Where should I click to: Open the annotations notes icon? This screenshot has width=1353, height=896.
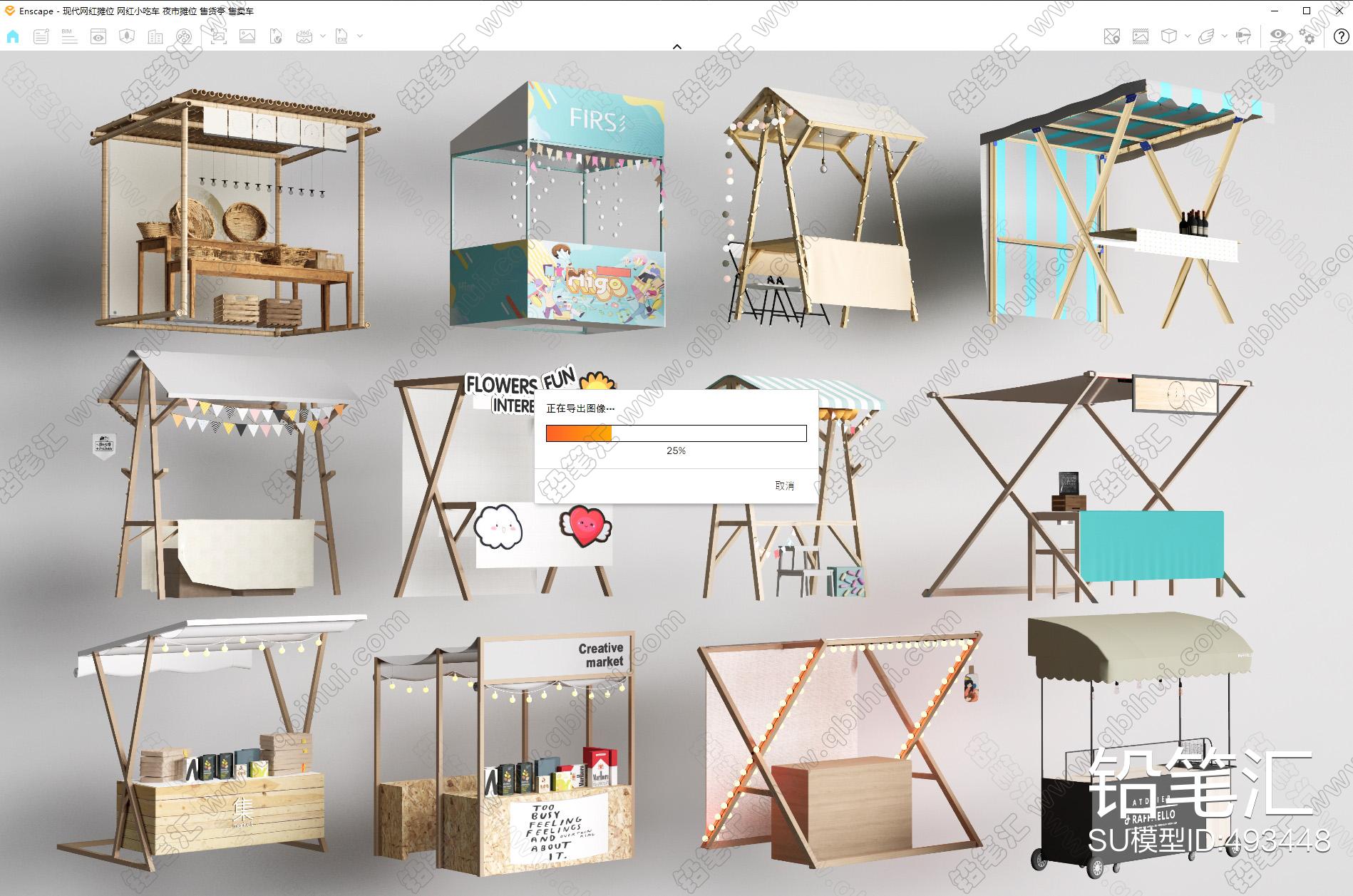41,36
